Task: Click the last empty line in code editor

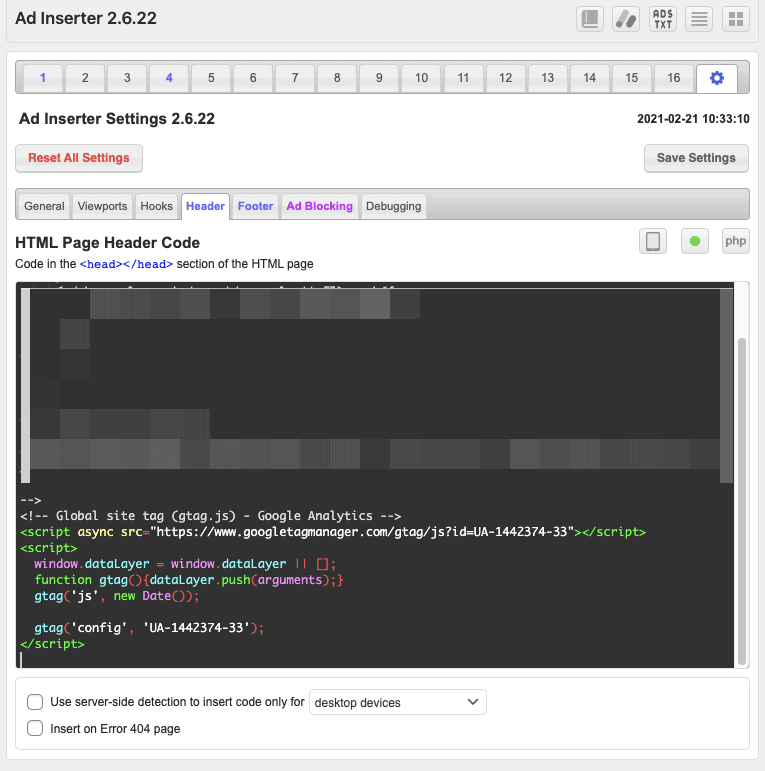Action: click(376, 659)
